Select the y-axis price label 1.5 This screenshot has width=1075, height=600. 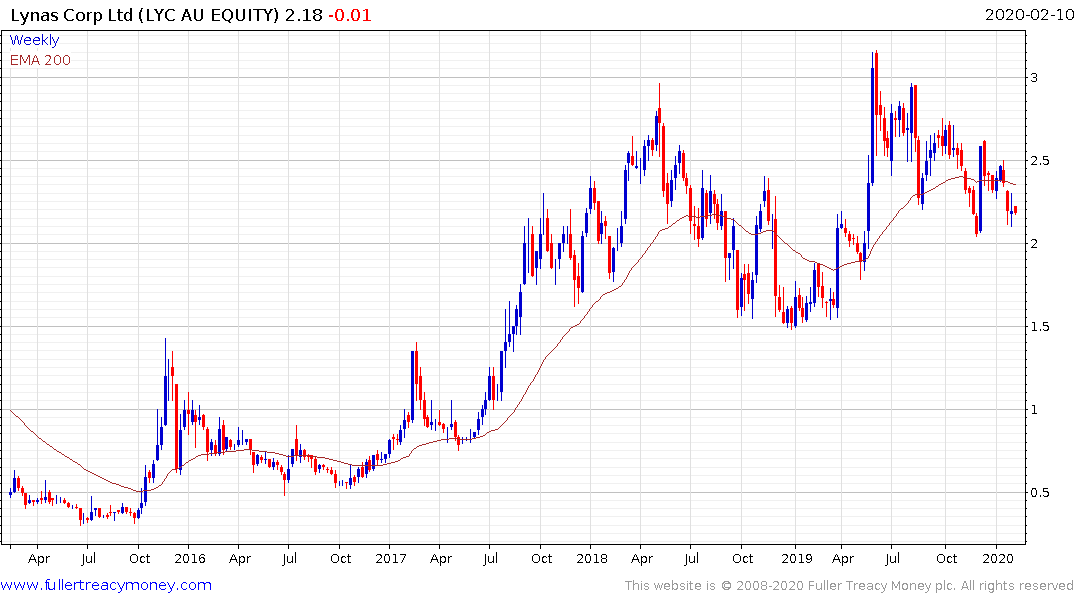click(x=1039, y=326)
